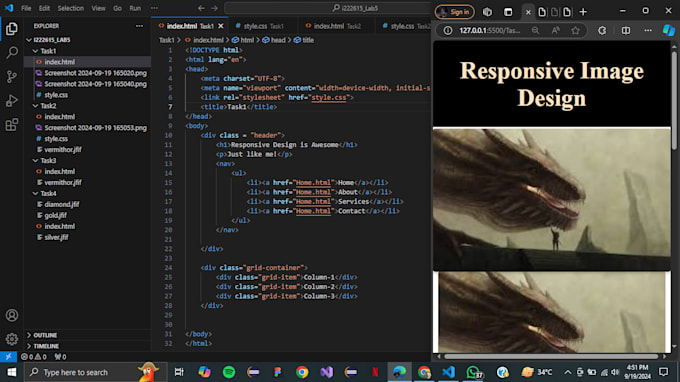Show more menu items with ellipsis
680x382 pixels.
pyautogui.click(x=154, y=8)
